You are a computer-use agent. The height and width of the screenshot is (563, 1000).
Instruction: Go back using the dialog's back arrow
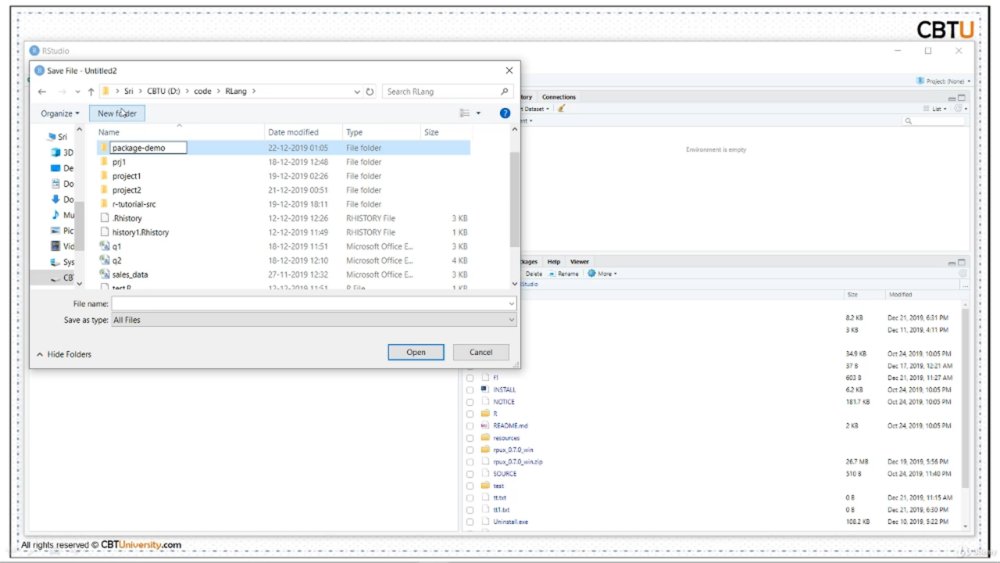tap(42, 92)
